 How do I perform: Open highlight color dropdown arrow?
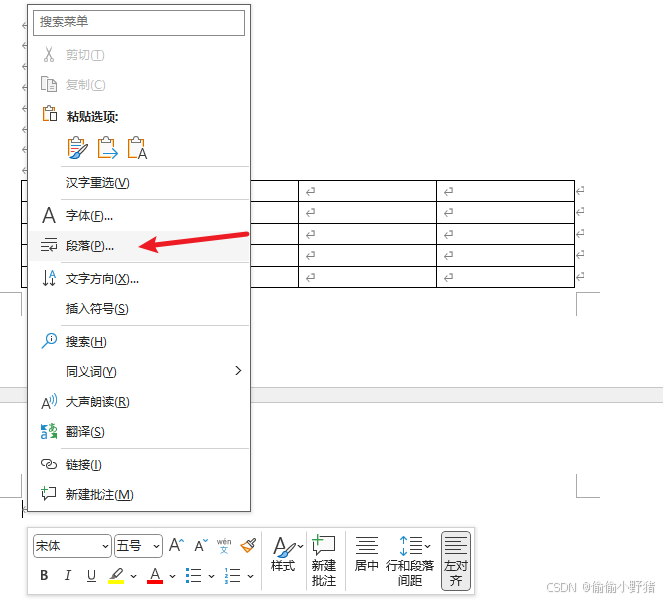(x=134, y=576)
